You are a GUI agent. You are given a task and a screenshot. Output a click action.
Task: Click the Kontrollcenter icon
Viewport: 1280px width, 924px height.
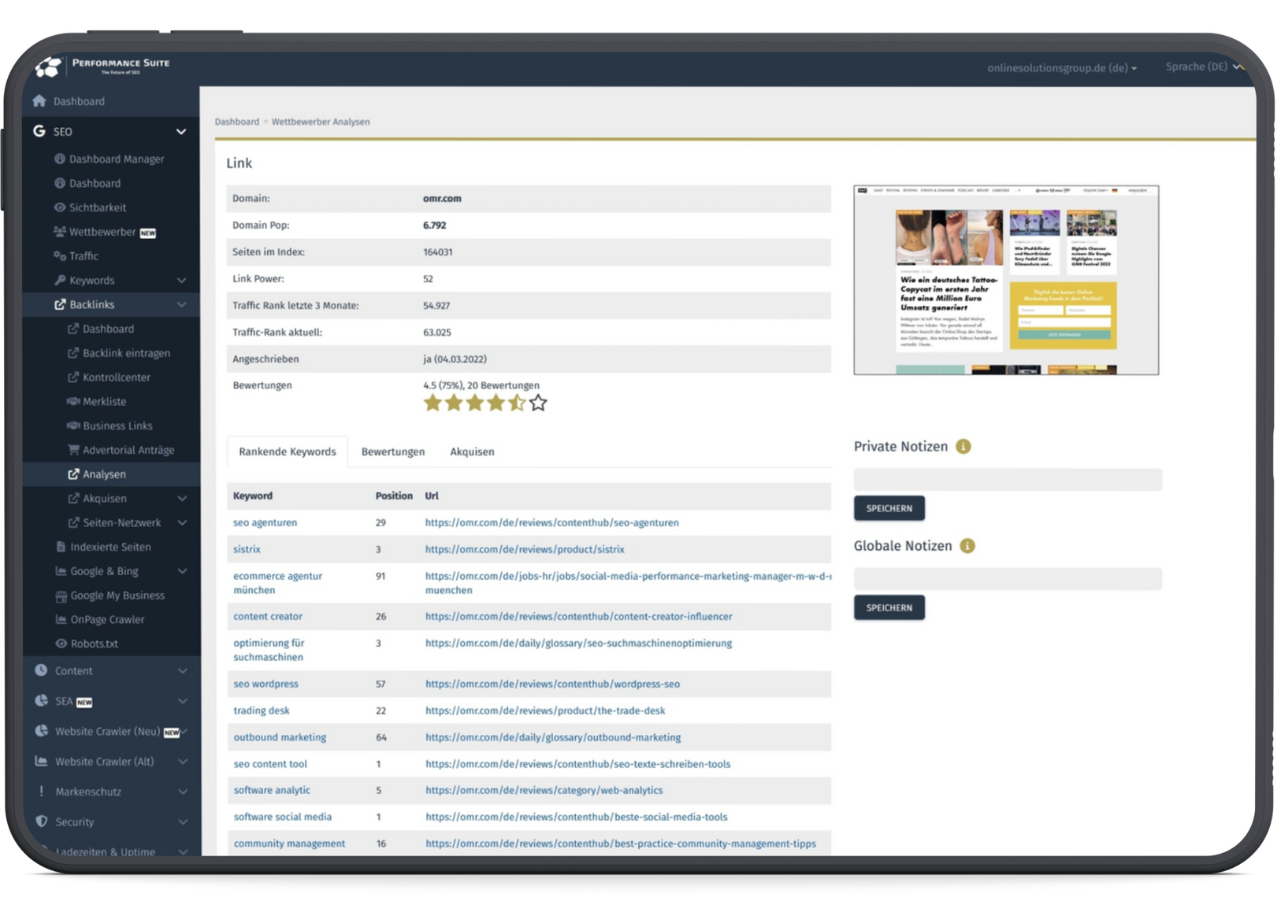click(73, 377)
